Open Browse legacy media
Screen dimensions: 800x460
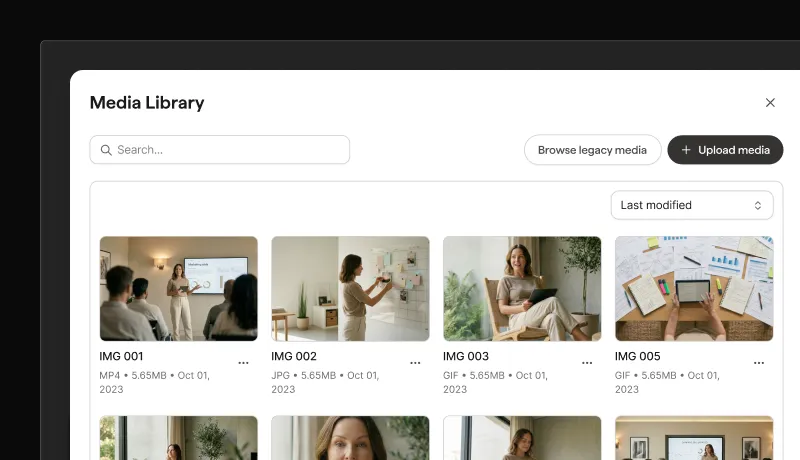(592, 150)
